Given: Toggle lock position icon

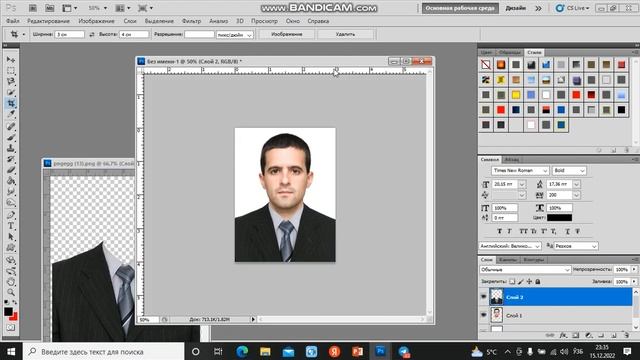Looking at the screenshot, I should [529, 281].
